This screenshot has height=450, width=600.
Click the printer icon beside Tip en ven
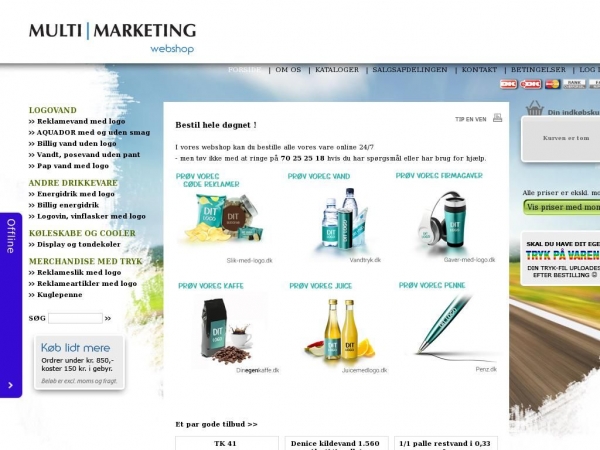[497, 118]
